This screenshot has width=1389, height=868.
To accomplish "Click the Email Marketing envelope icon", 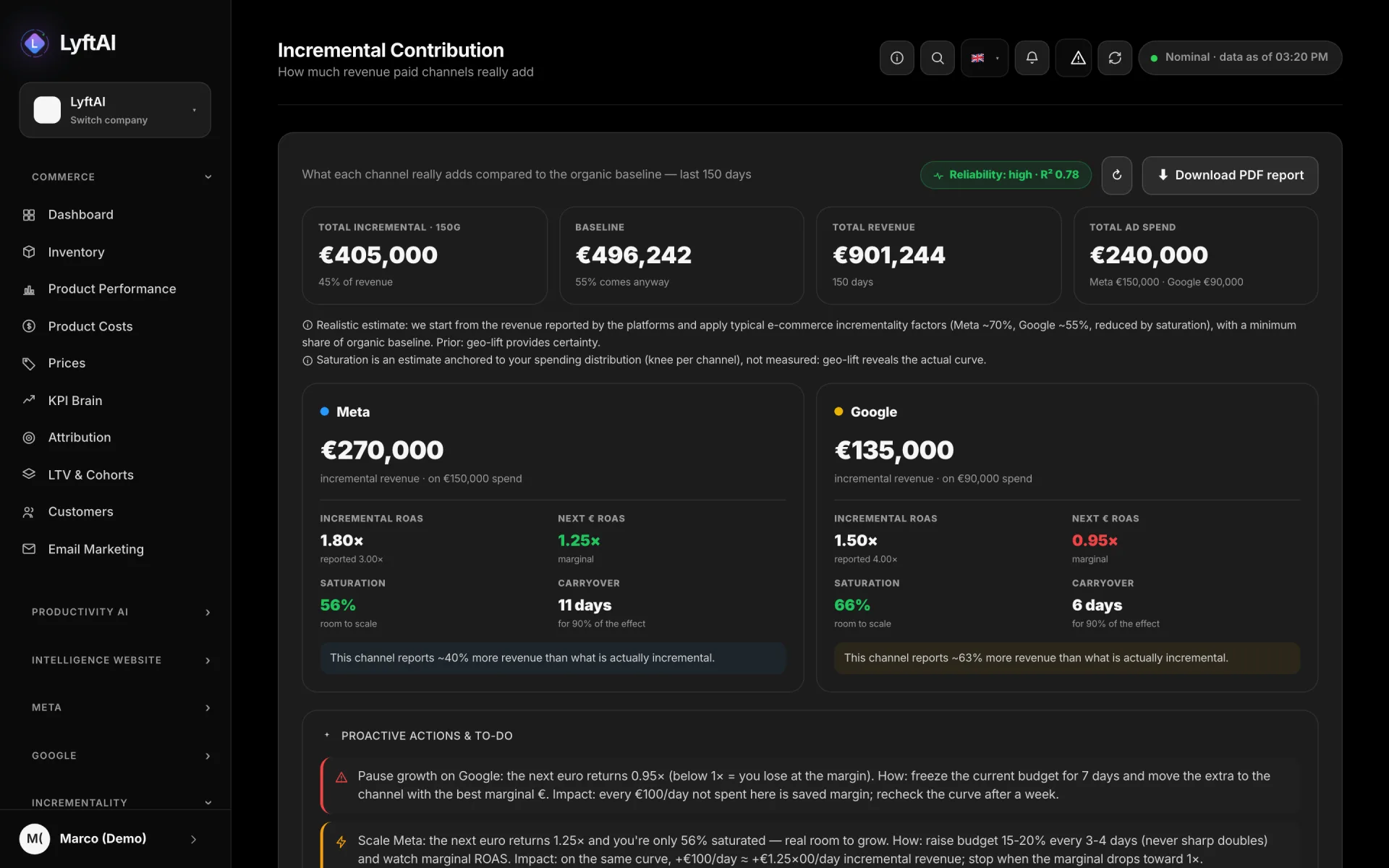I will [x=29, y=549].
